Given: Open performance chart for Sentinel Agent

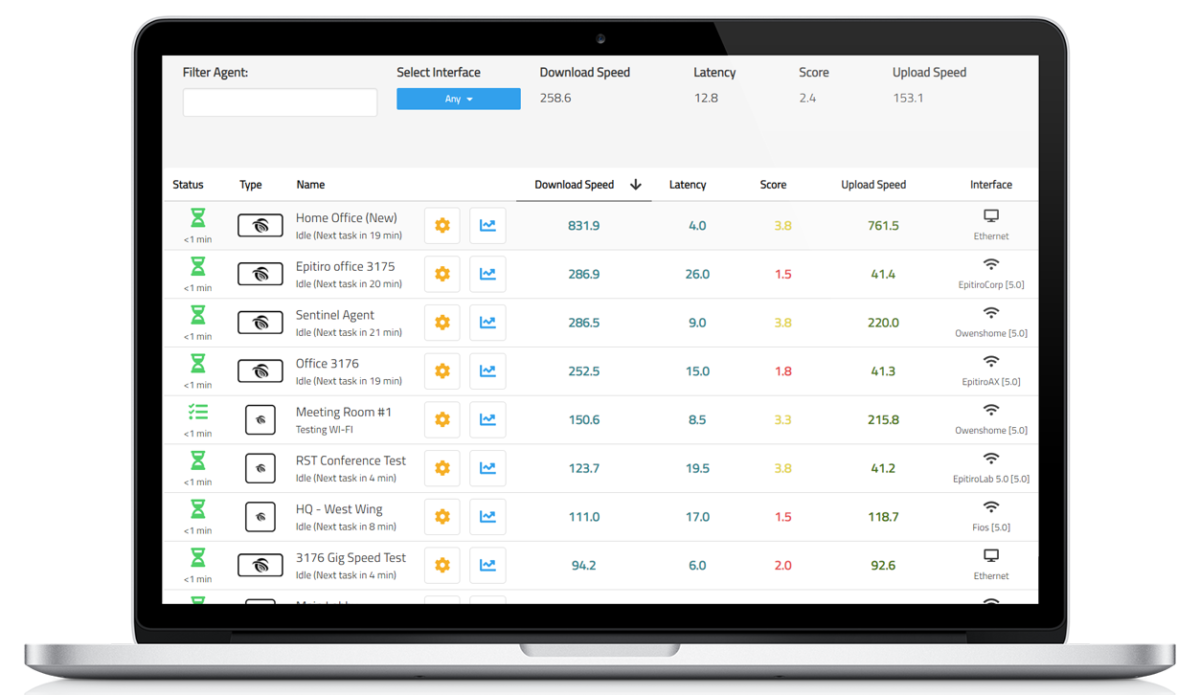Looking at the screenshot, I should 487,322.
